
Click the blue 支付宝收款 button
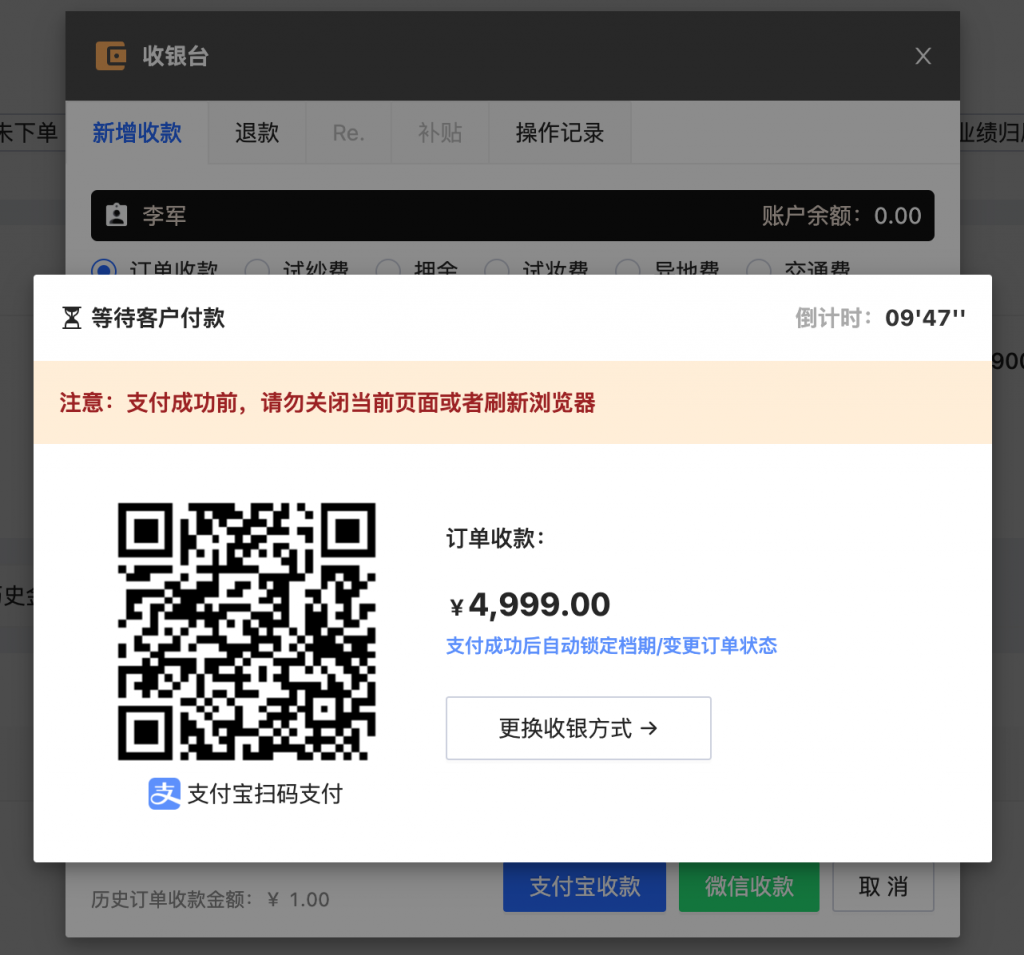pyautogui.click(x=584, y=886)
